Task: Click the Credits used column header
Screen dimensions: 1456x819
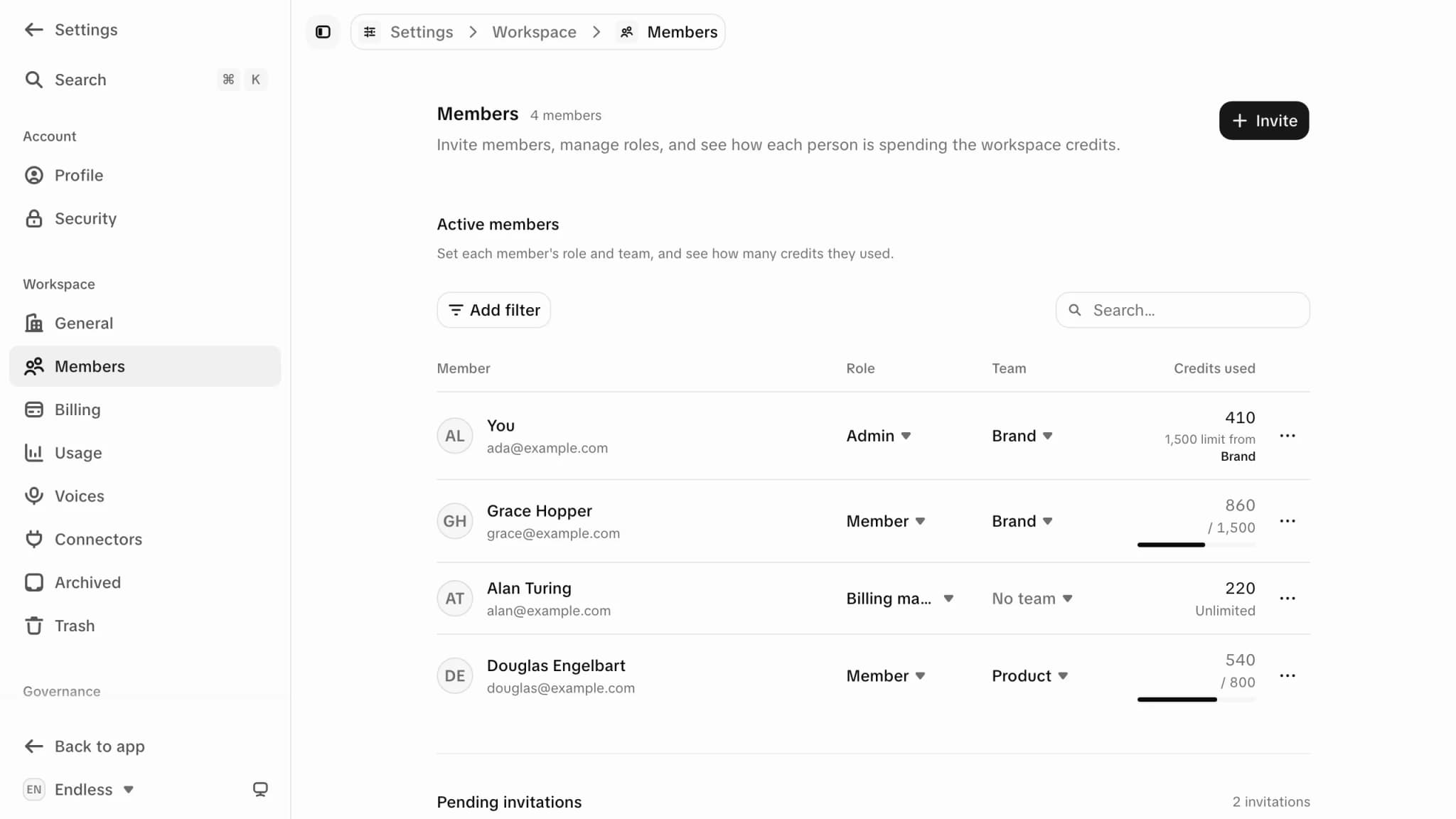Action: (1214, 369)
